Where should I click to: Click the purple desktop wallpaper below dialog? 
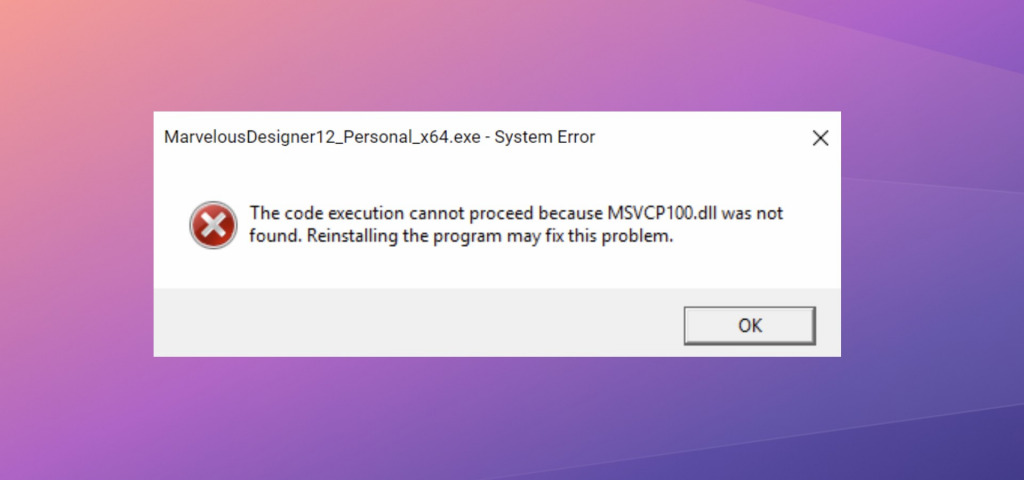coord(496,418)
